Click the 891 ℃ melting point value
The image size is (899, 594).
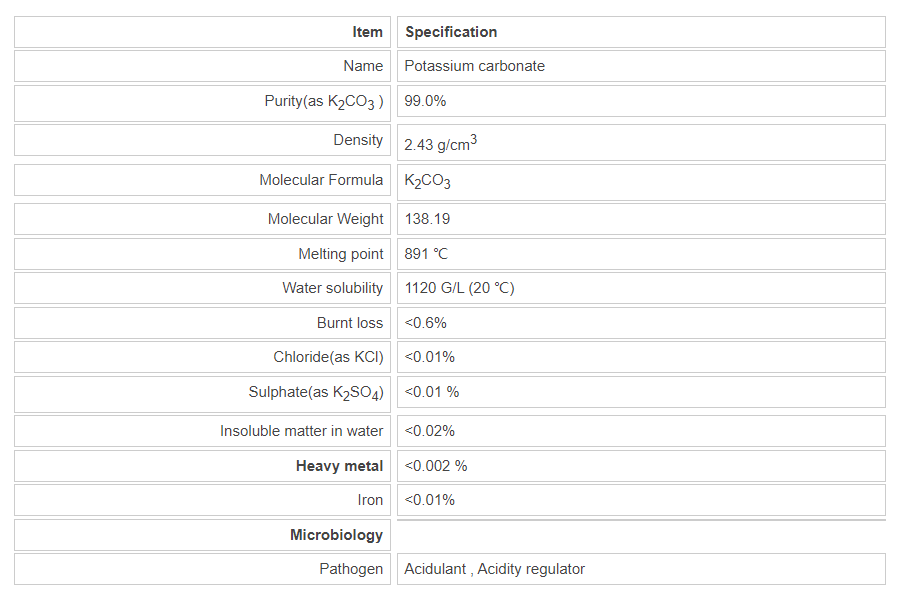[426, 254]
